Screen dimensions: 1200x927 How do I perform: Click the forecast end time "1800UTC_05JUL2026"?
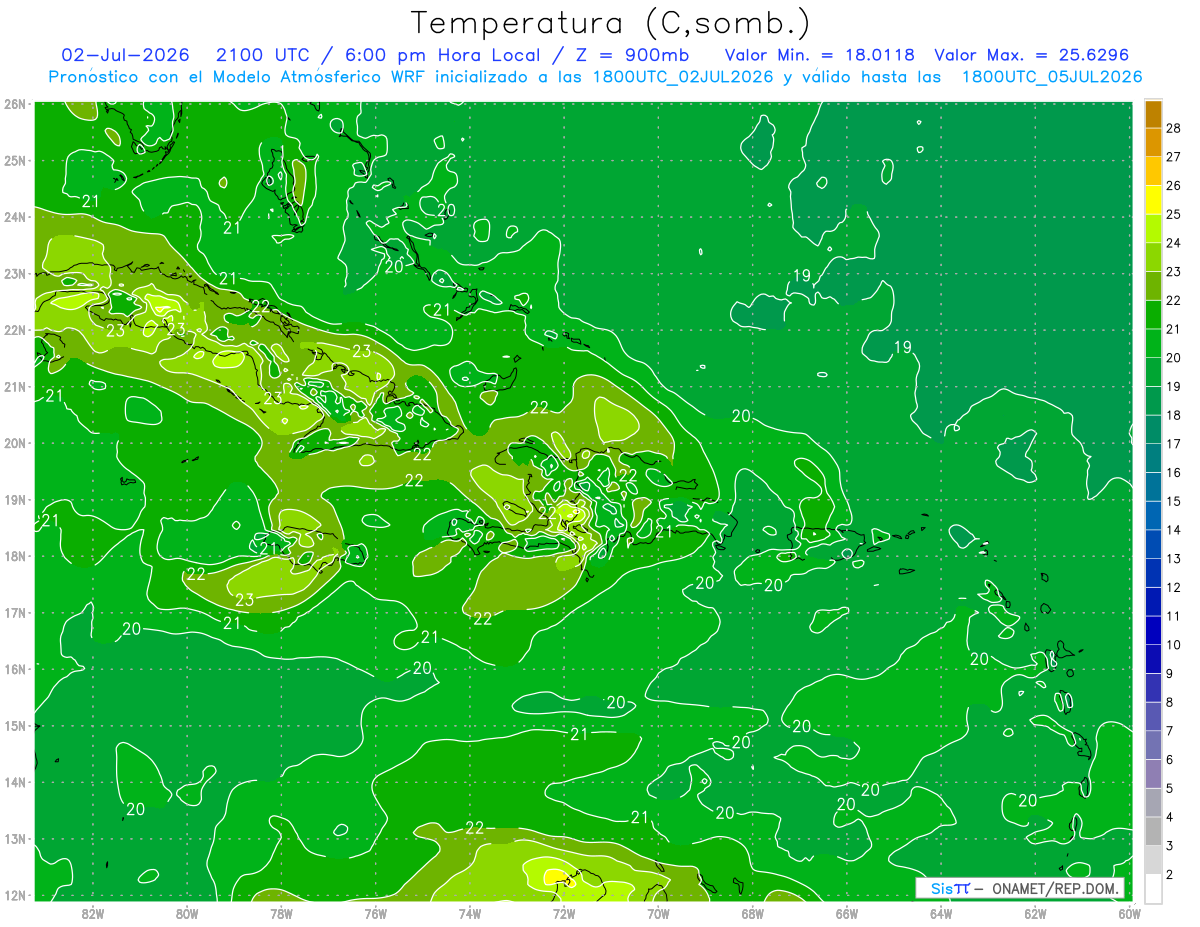[x=1051, y=76]
